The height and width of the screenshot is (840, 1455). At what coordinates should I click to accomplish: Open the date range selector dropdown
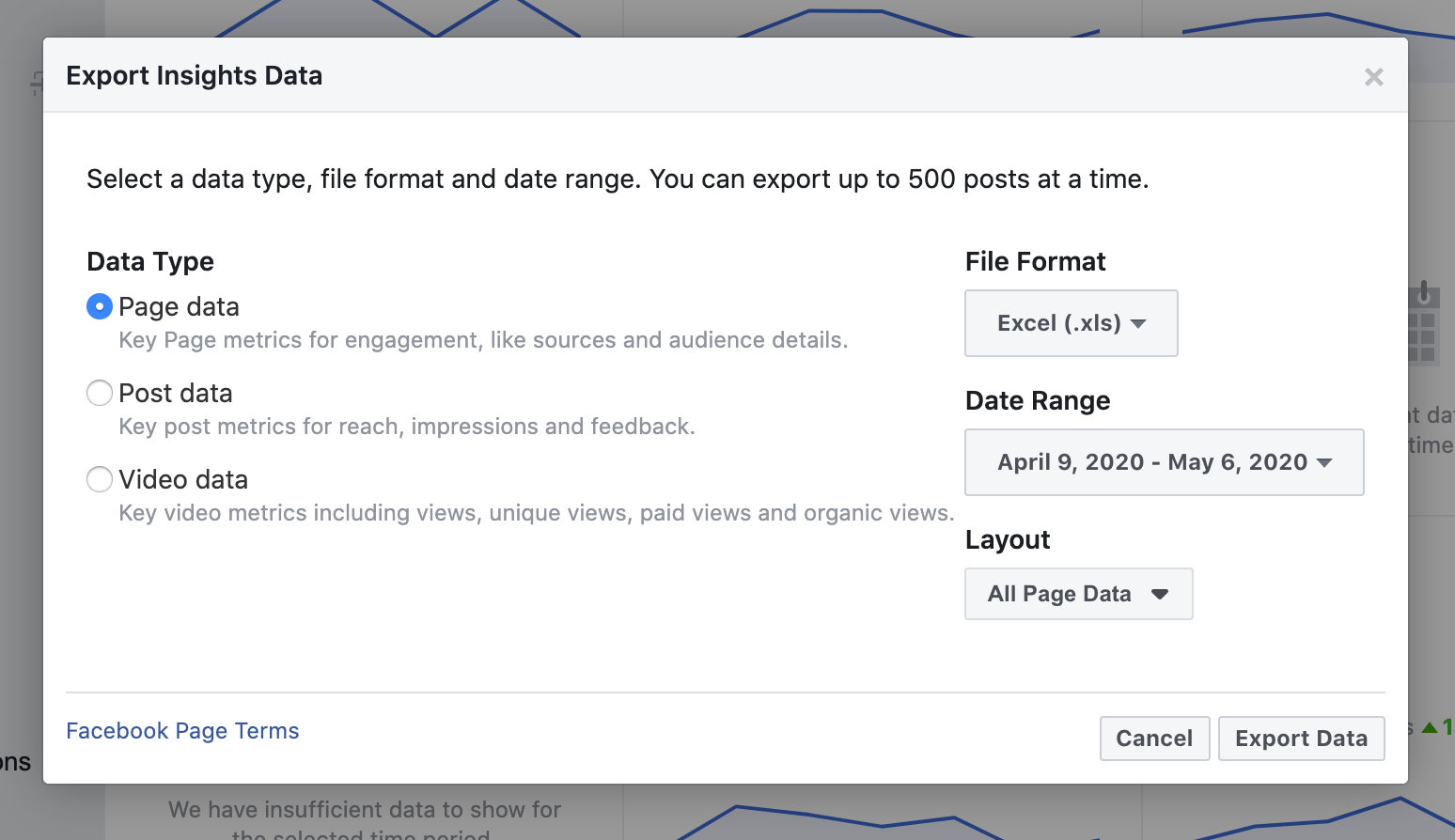coord(1164,462)
